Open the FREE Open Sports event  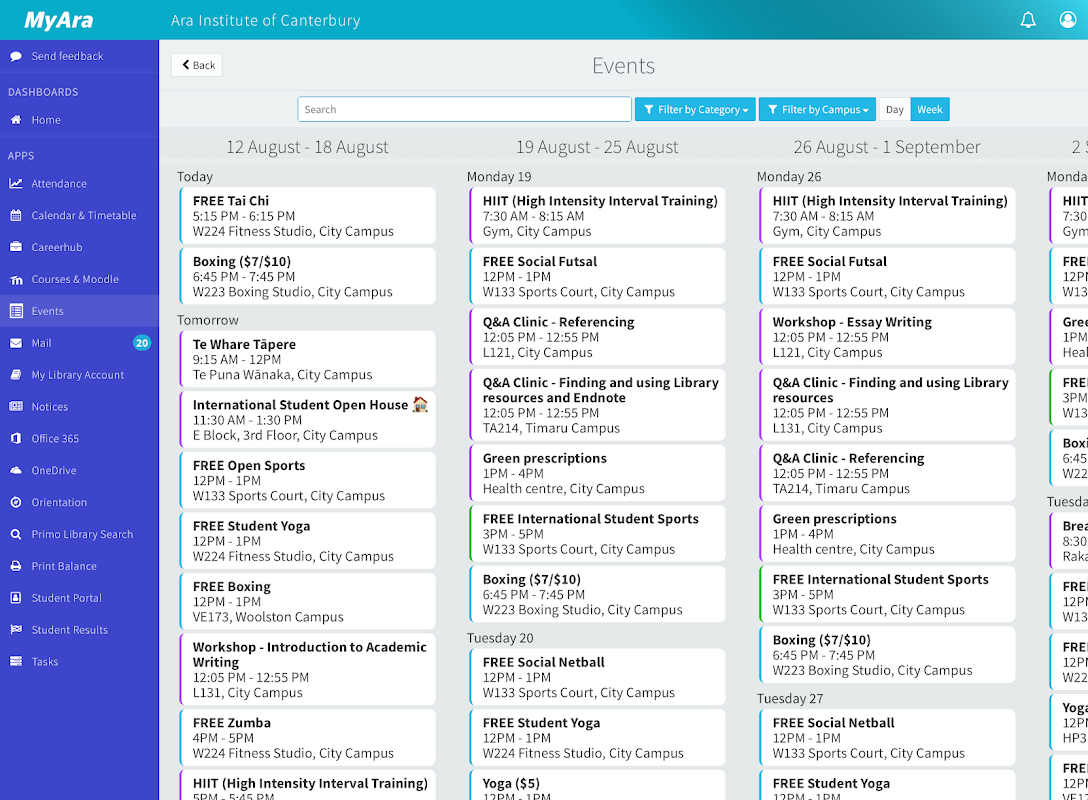click(x=307, y=480)
